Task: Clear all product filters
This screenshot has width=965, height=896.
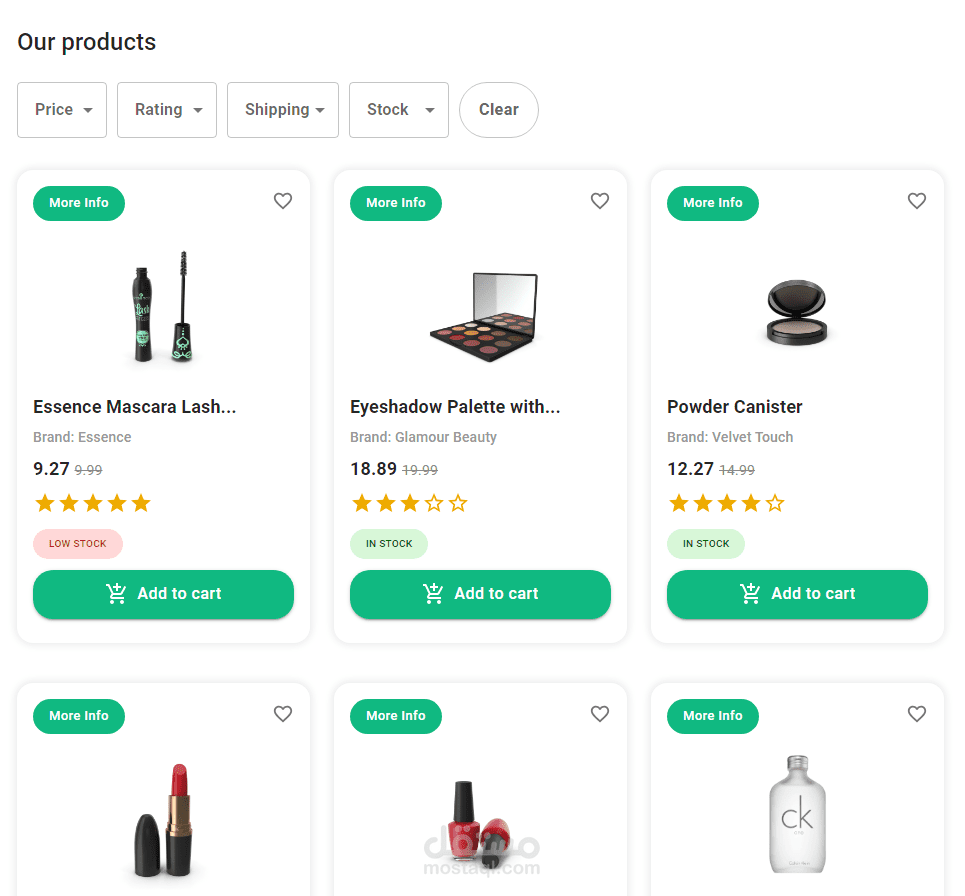Action: pyautogui.click(x=499, y=110)
